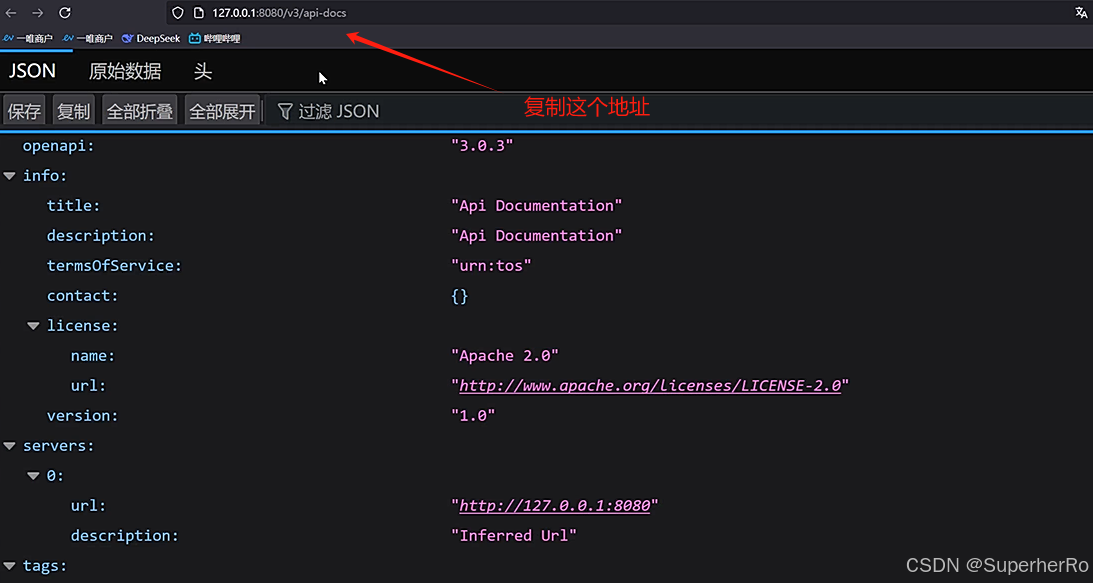Select the description key under servers 0
The height and width of the screenshot is (583, 1093).
coord(124,536)
